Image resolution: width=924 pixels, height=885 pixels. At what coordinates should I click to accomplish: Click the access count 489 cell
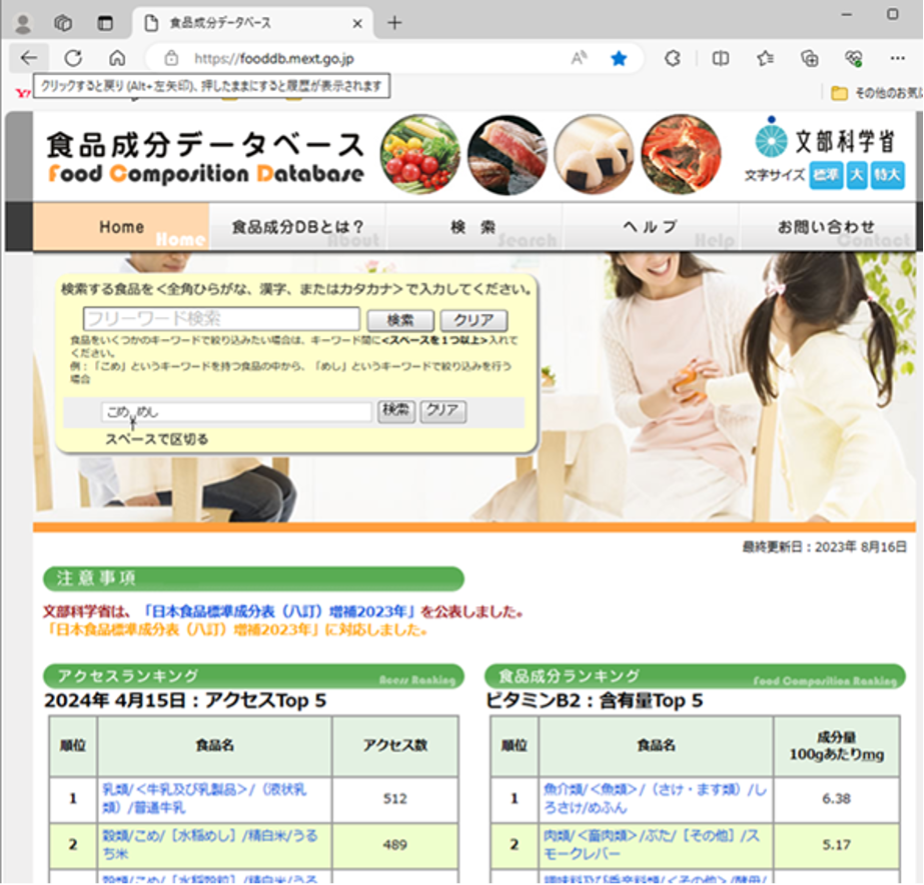pos(395,845)
